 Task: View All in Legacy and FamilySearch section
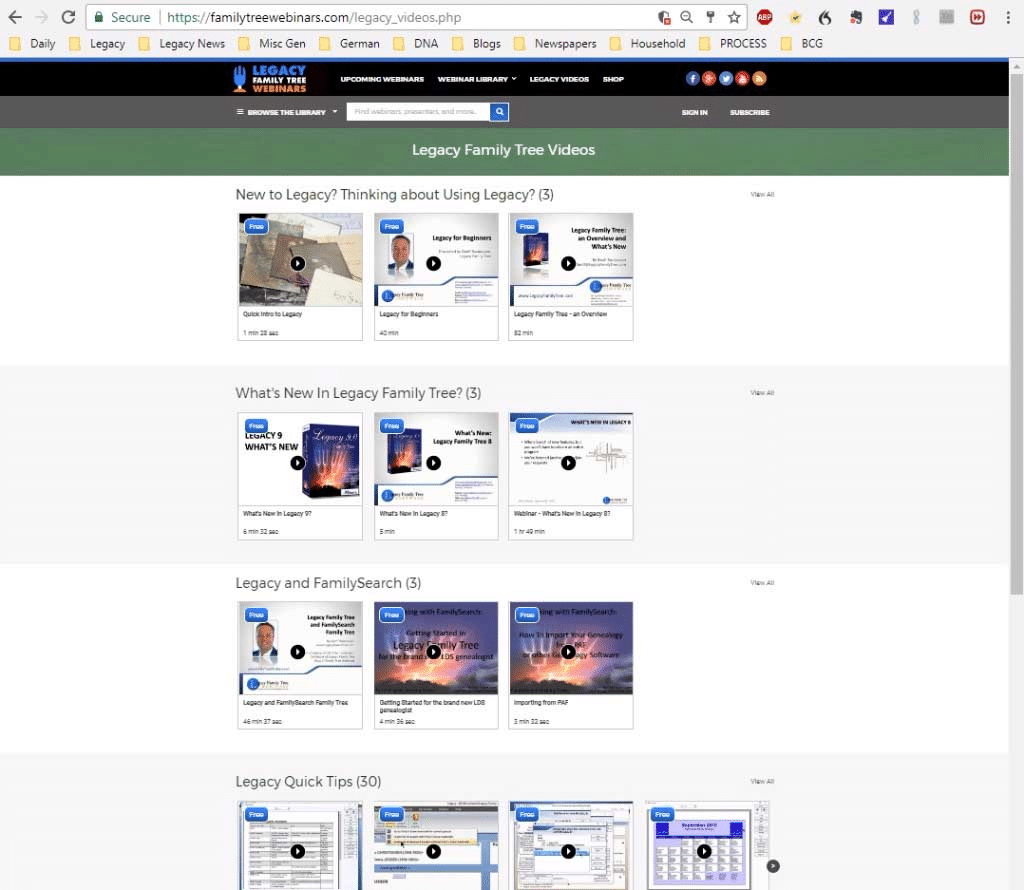pos(762,582)
